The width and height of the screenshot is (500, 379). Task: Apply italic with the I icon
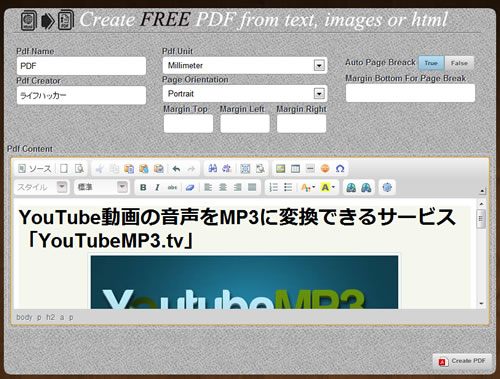pos(157,187)
